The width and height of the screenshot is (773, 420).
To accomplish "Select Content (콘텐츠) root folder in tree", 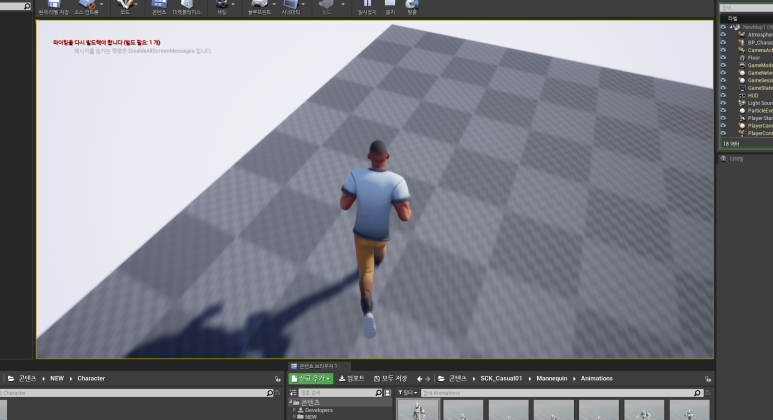I will point(310,403).
